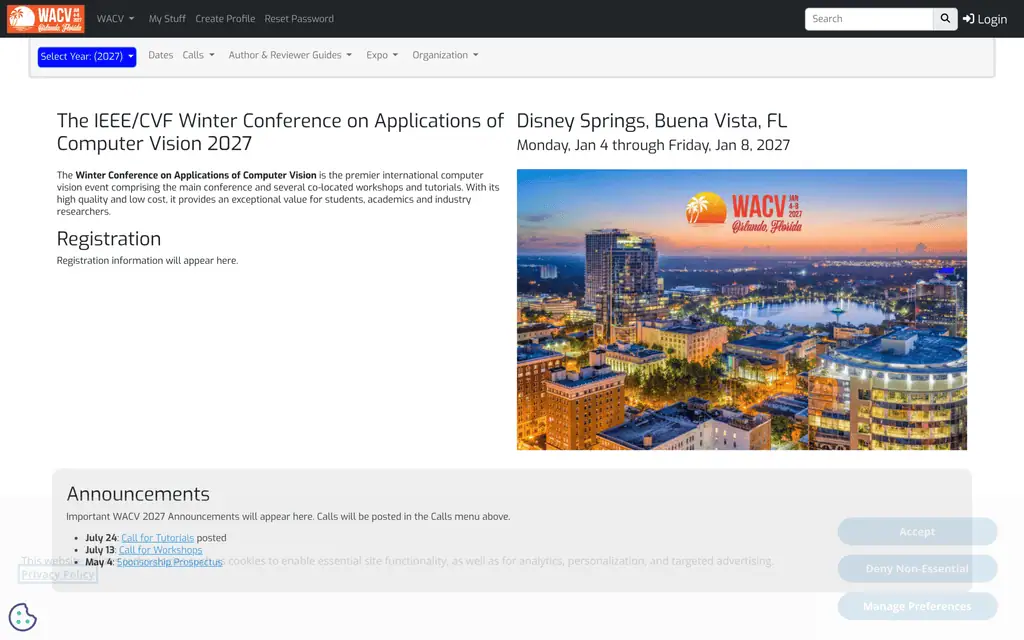
Task: Open the Privacy Policy link
Action: [58, 575]
